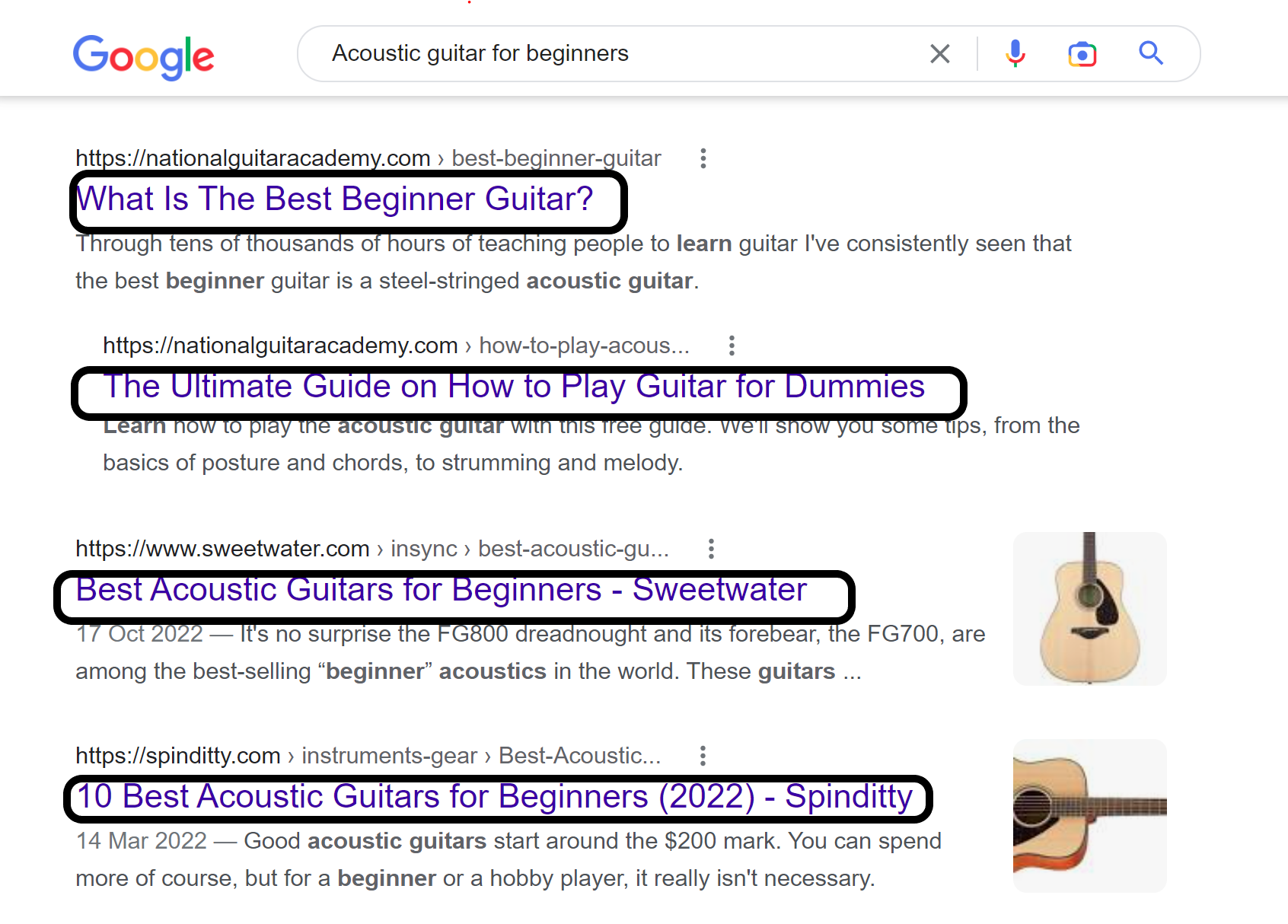This screenshot has width=1288, height=924.
Task: Clear the search box with X
Action: click(x=940, y=54)
